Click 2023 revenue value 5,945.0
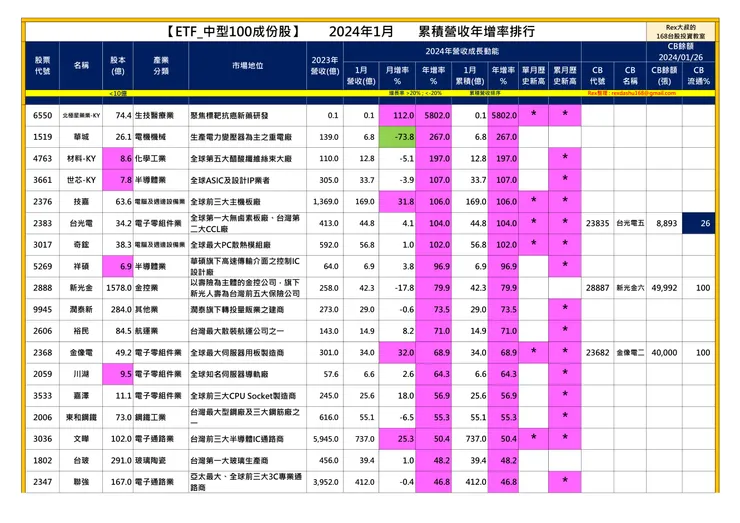Image resolution: width=740 pixels, height=523 pixels. click(x=326, y=439)
